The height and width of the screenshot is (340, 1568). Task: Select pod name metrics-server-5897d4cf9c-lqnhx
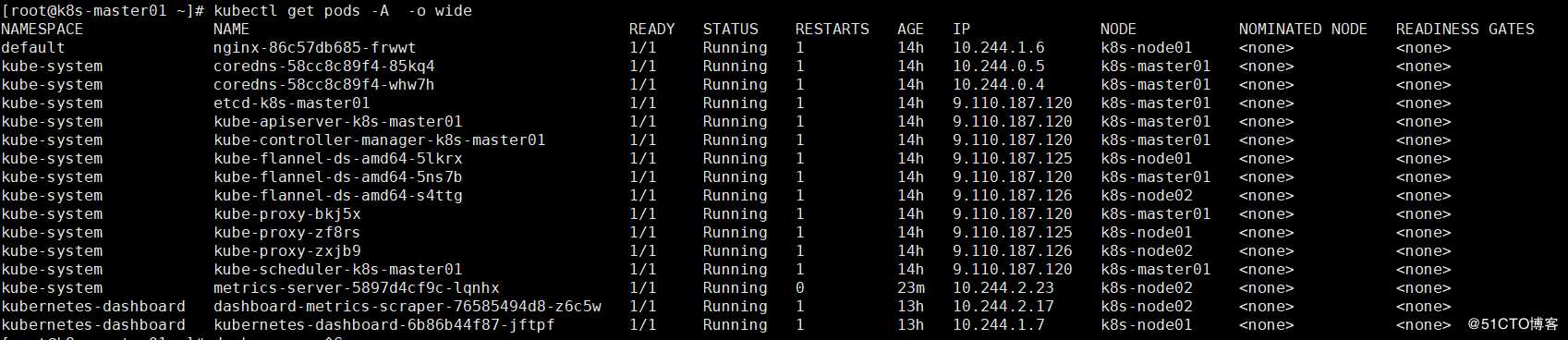tap(357, 288)
